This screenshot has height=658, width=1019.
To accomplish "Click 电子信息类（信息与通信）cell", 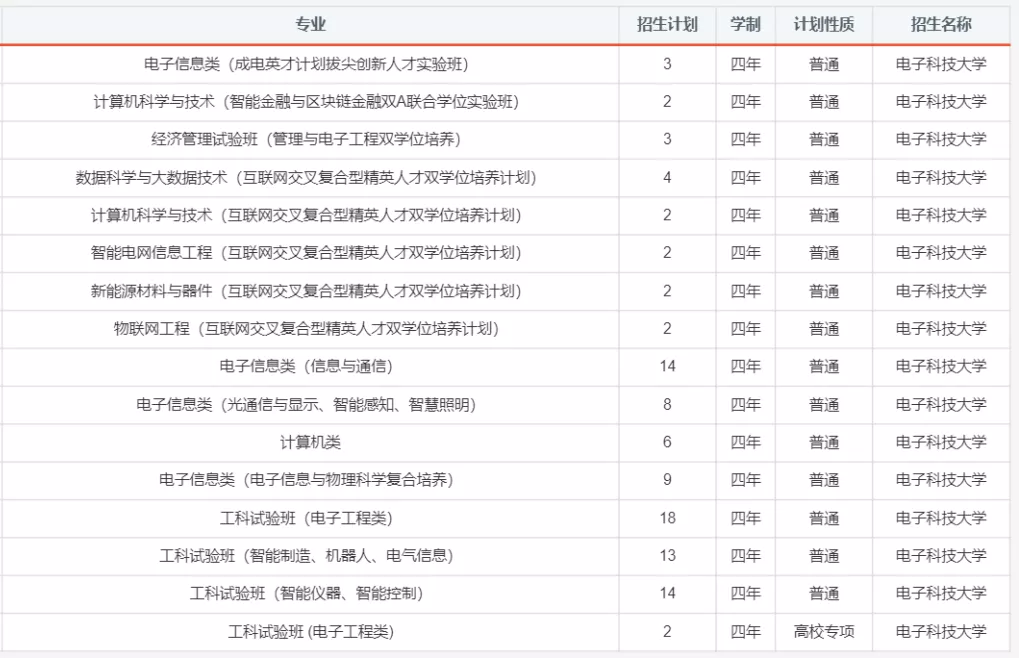I will click(x=311, y=366).
